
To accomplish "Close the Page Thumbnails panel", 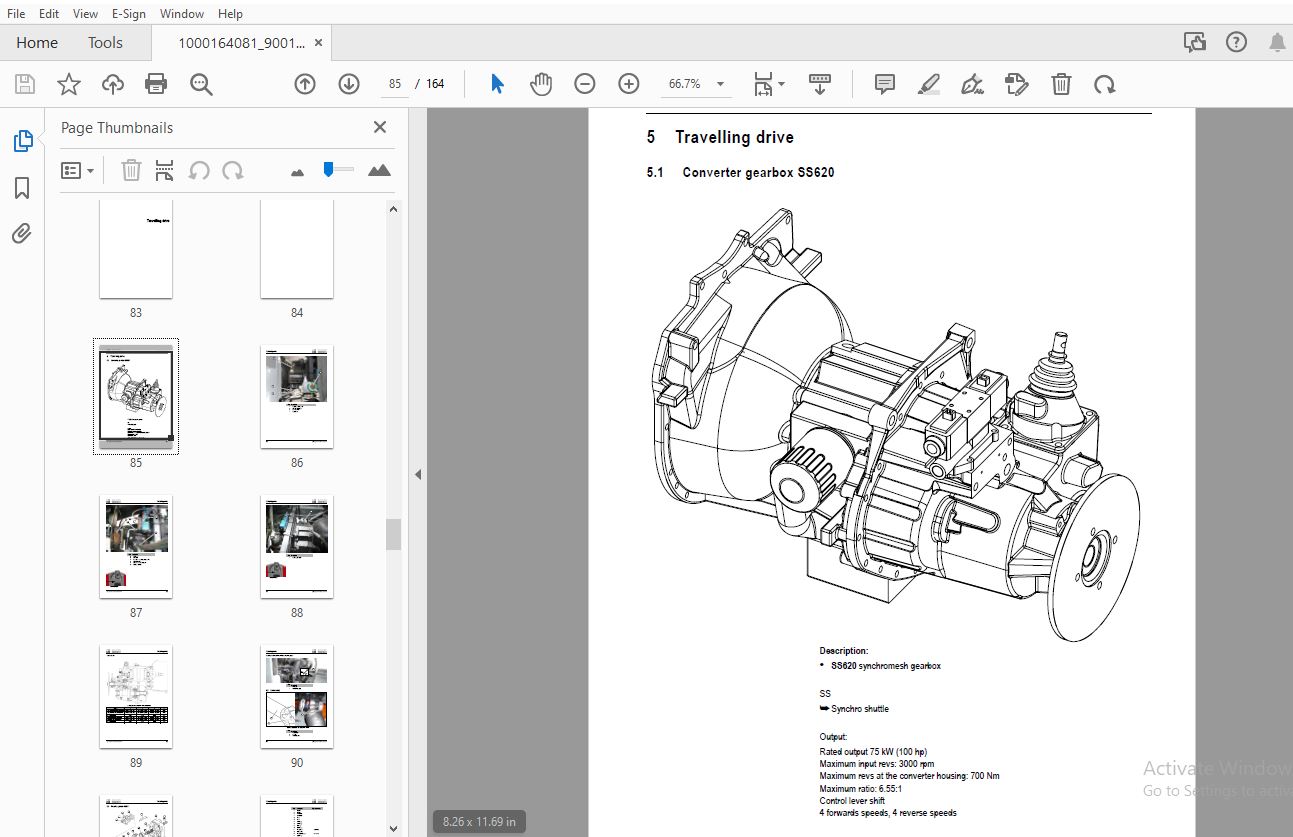I will click(380, 127).
